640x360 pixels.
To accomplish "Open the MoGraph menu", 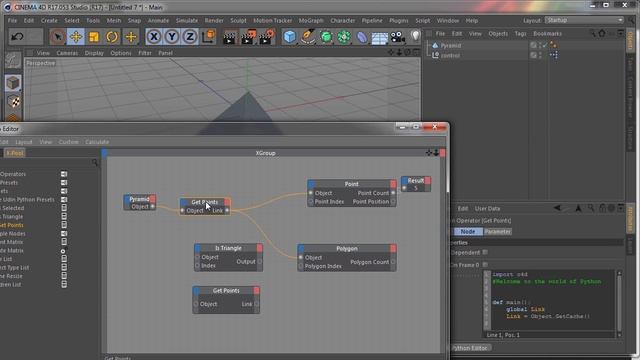I will click(311, 20).
